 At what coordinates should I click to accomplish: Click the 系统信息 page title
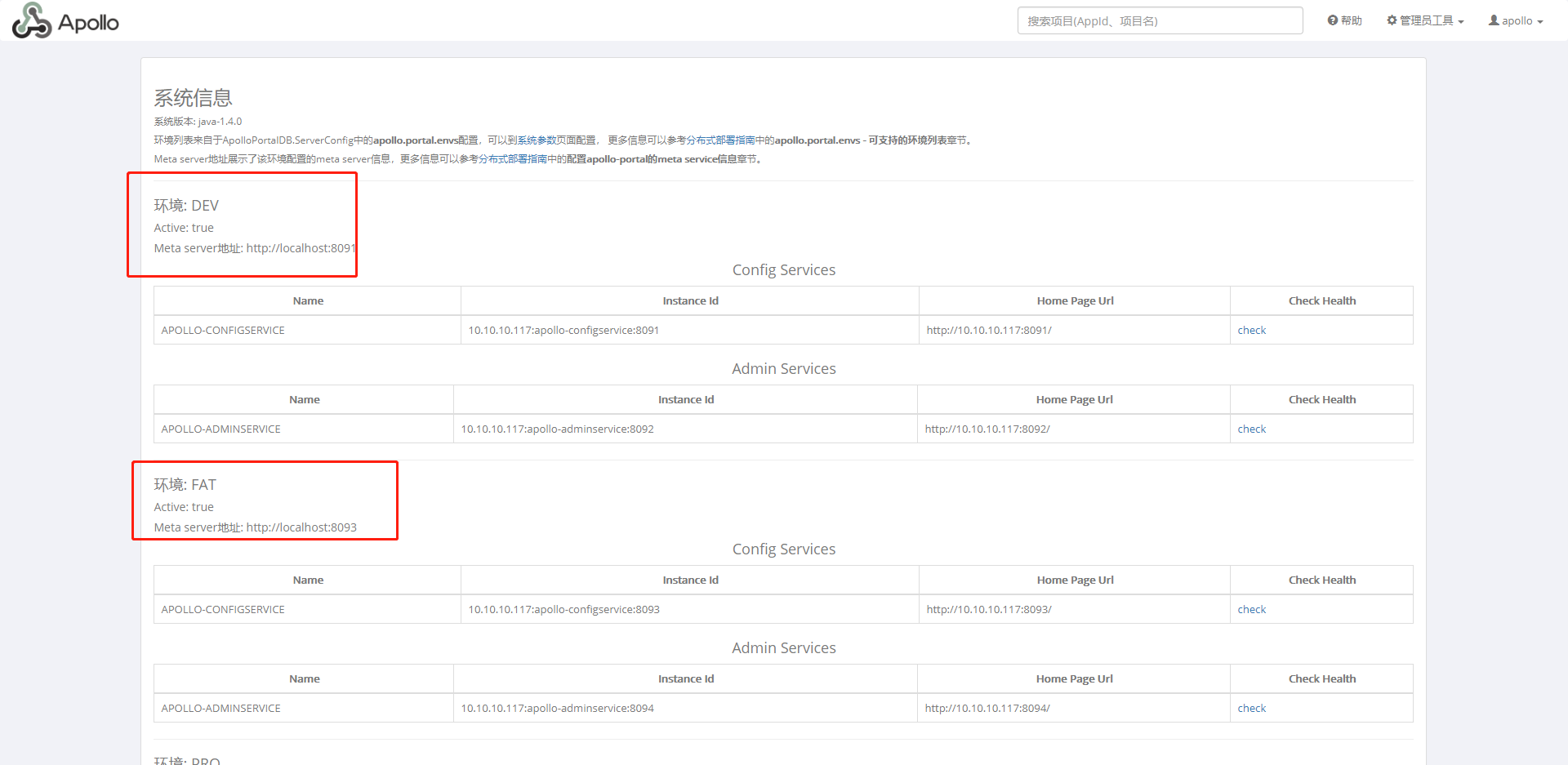pyautogui.click(x=193, y=98)
